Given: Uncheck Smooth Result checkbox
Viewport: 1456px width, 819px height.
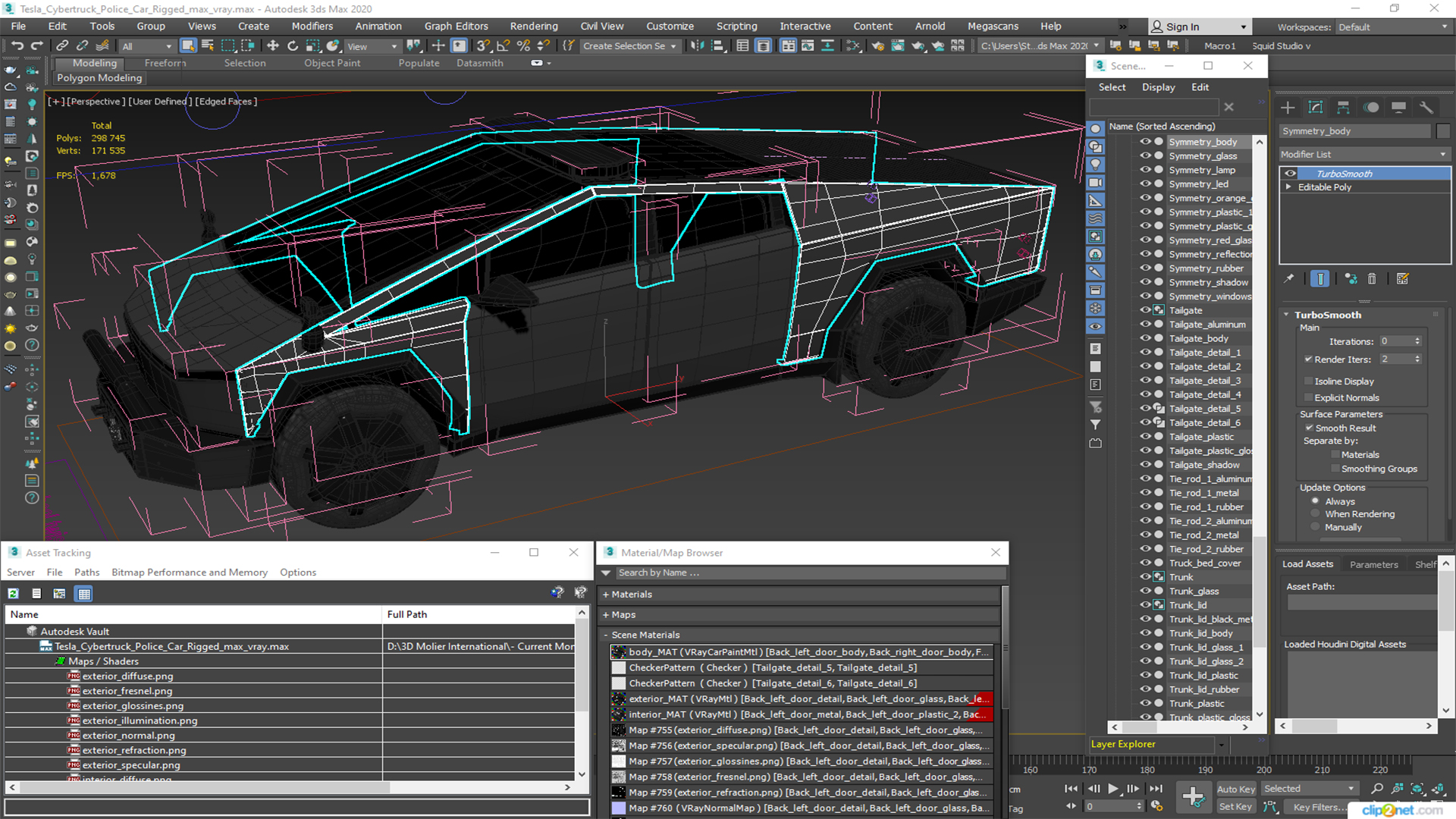Looking at the screenshot, I should (1309, 428).
